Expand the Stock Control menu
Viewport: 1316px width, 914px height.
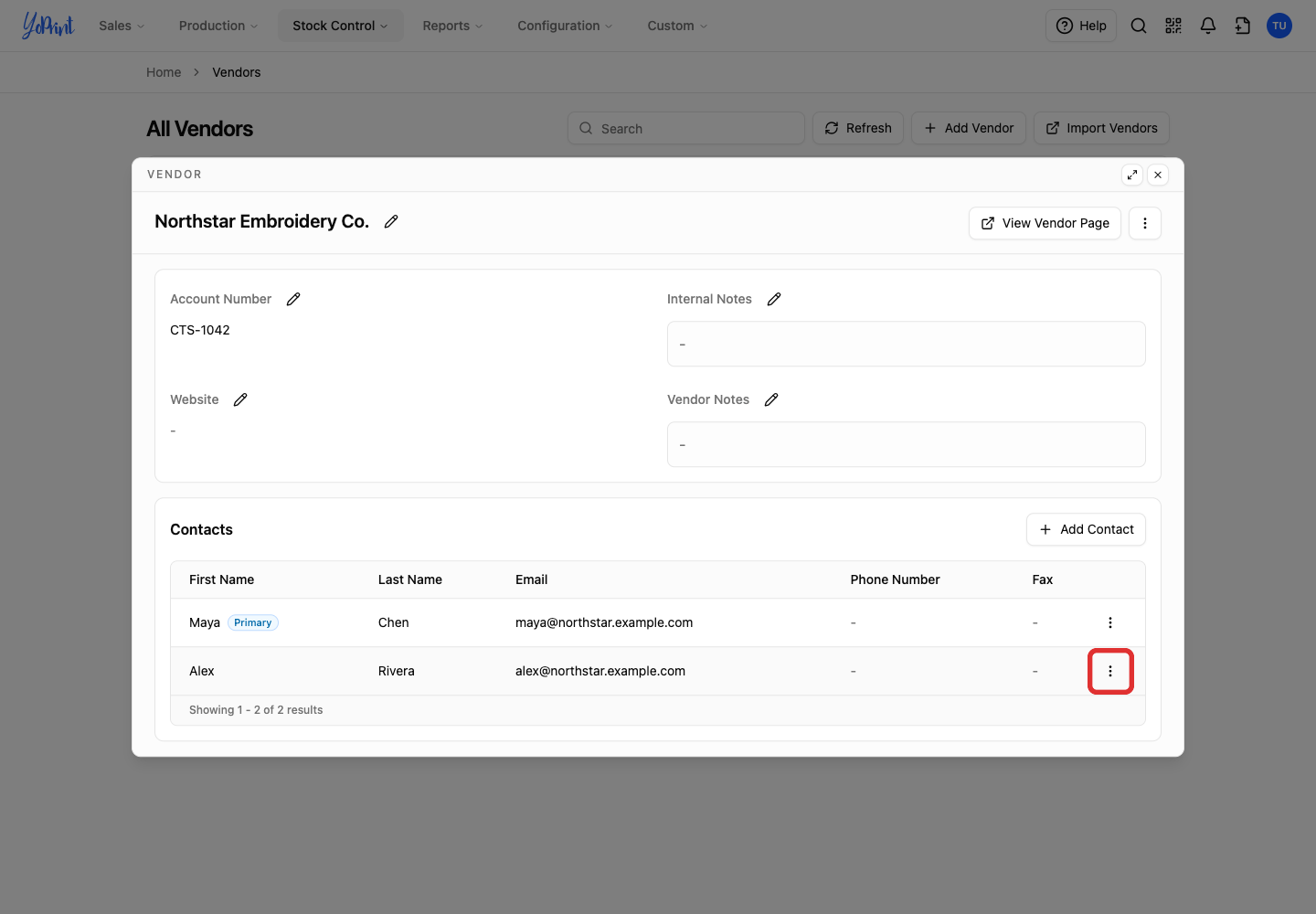[340, 26]
